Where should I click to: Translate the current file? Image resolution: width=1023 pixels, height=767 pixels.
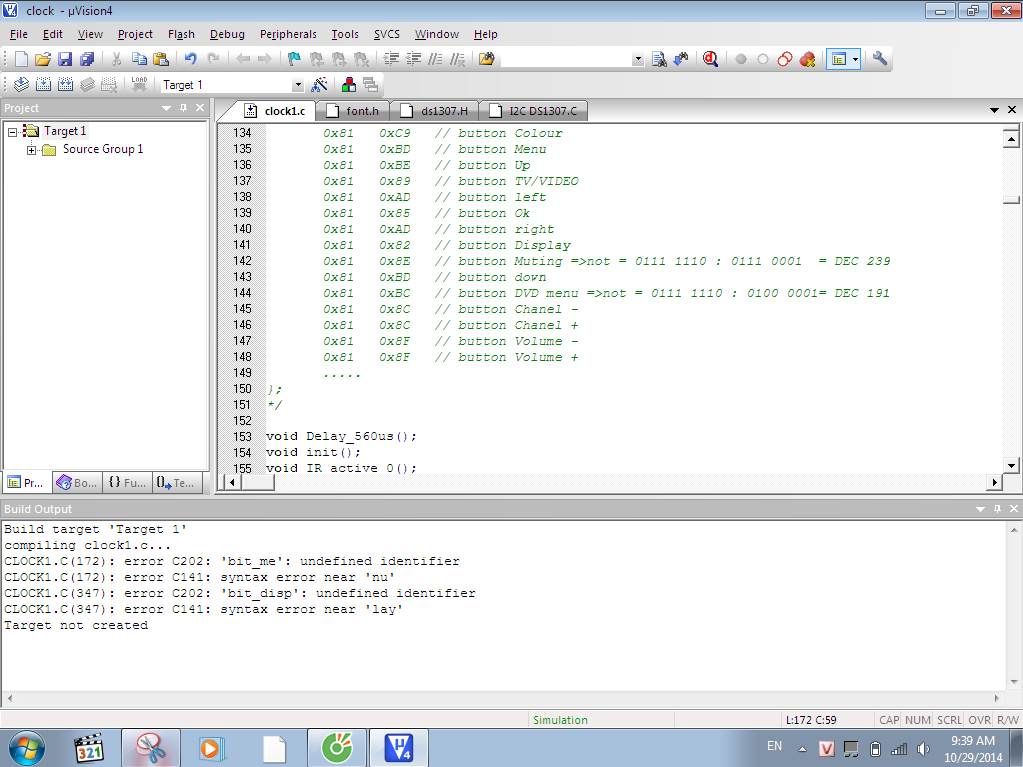[x=21, y=85]
